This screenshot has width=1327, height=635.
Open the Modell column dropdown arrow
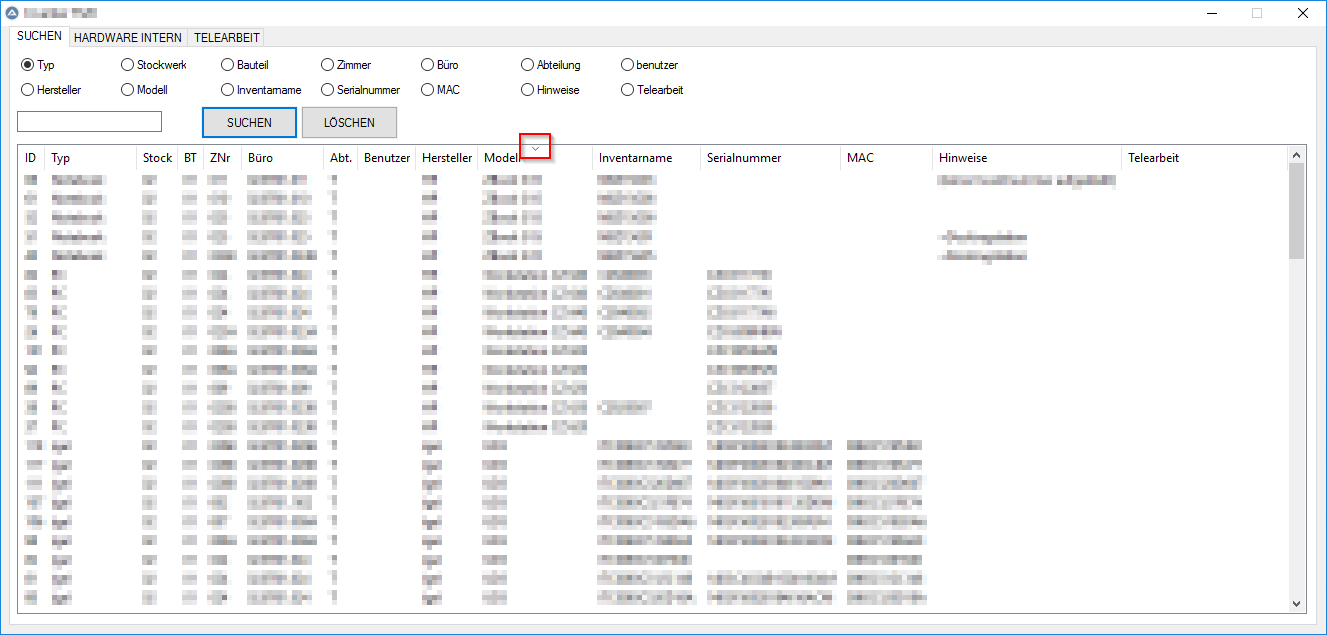tap(536, 148)
